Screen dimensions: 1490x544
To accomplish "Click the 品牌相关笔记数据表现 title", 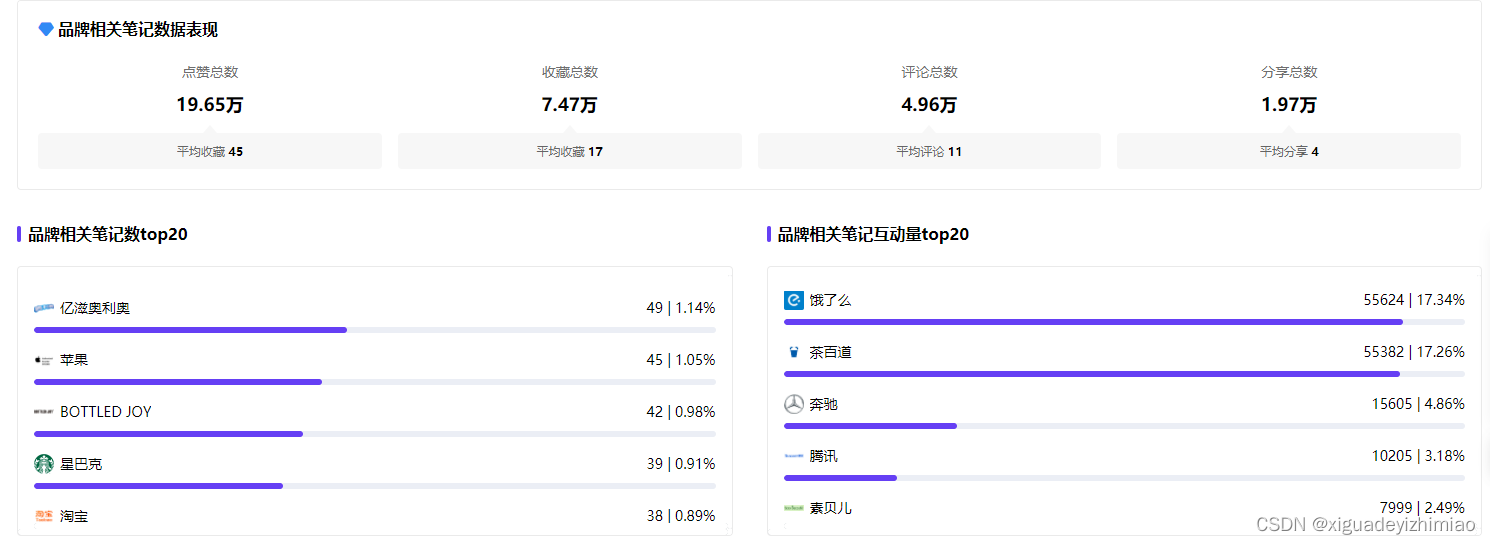I will pos(138,30).
